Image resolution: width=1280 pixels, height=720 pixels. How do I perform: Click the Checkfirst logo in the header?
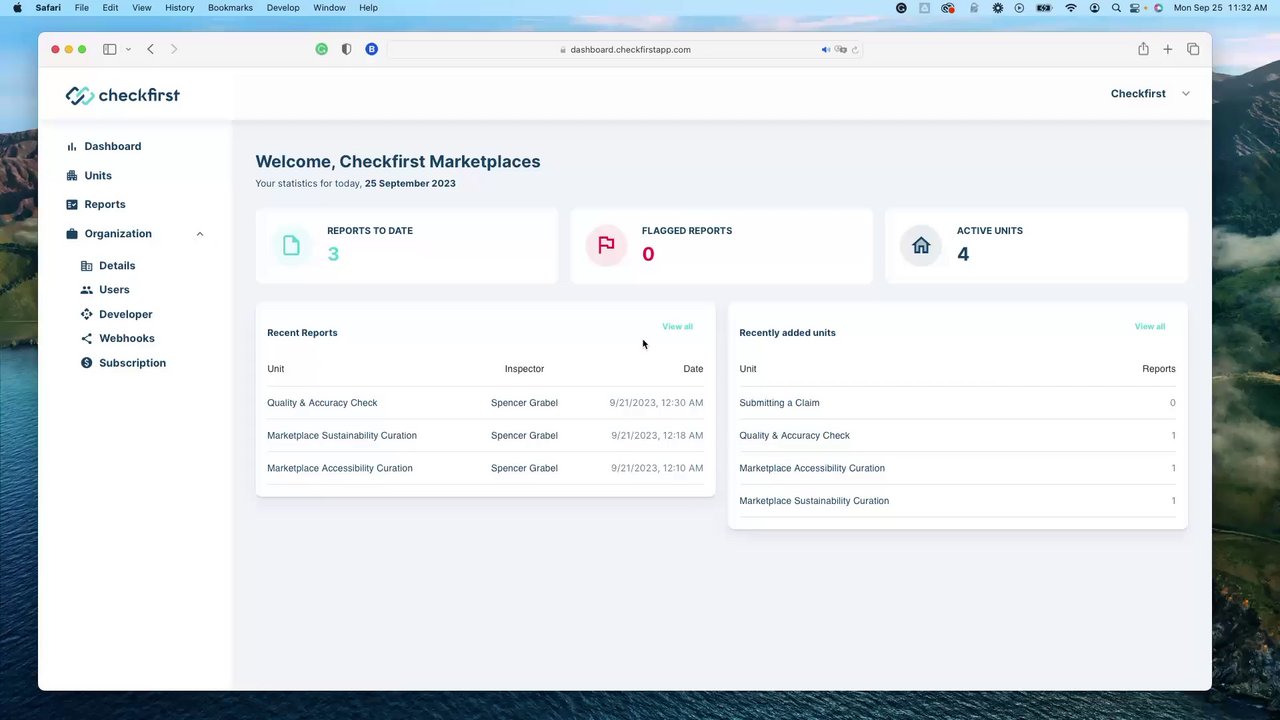point(122,95)
